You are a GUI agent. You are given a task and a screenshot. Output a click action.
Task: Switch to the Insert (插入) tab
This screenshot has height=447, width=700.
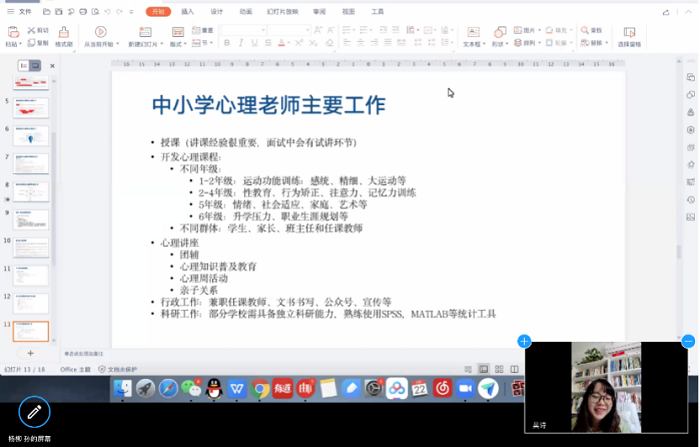(x=187, y=11)
